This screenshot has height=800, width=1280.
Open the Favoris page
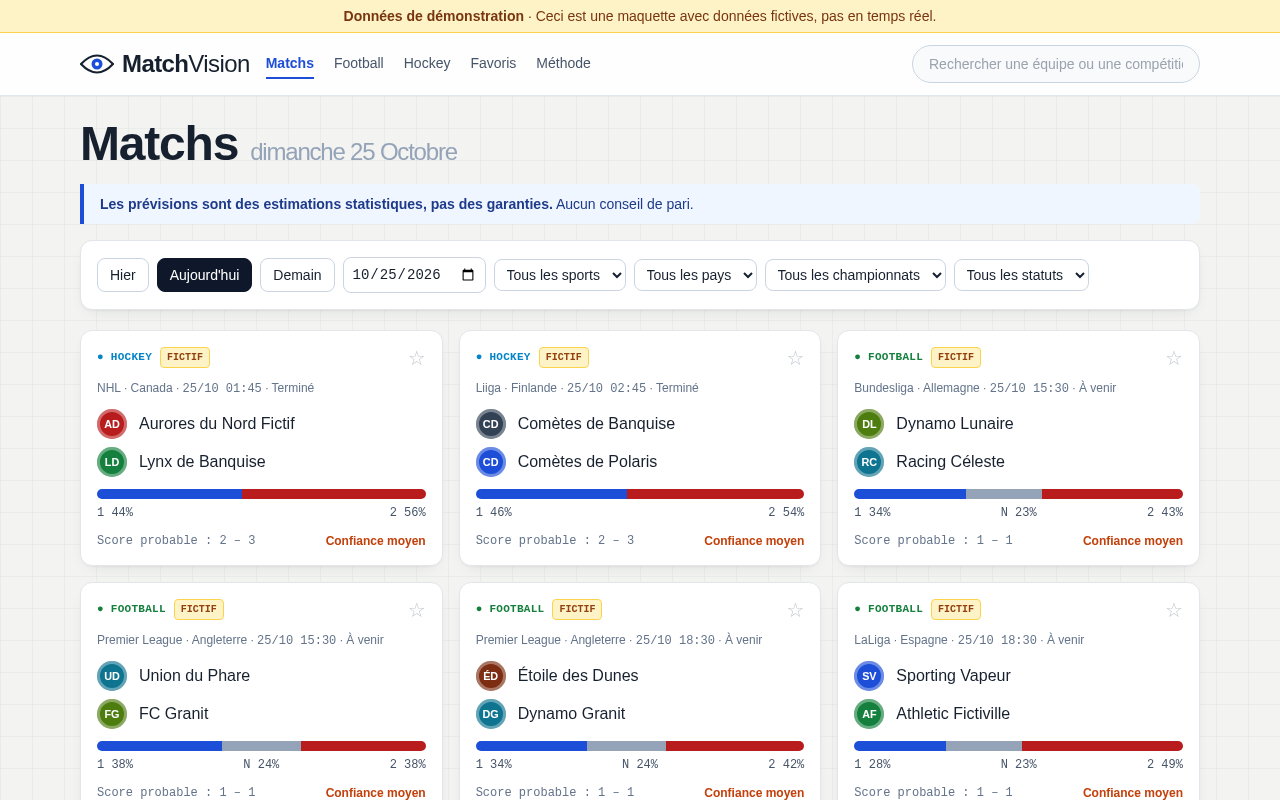point(493,63)
